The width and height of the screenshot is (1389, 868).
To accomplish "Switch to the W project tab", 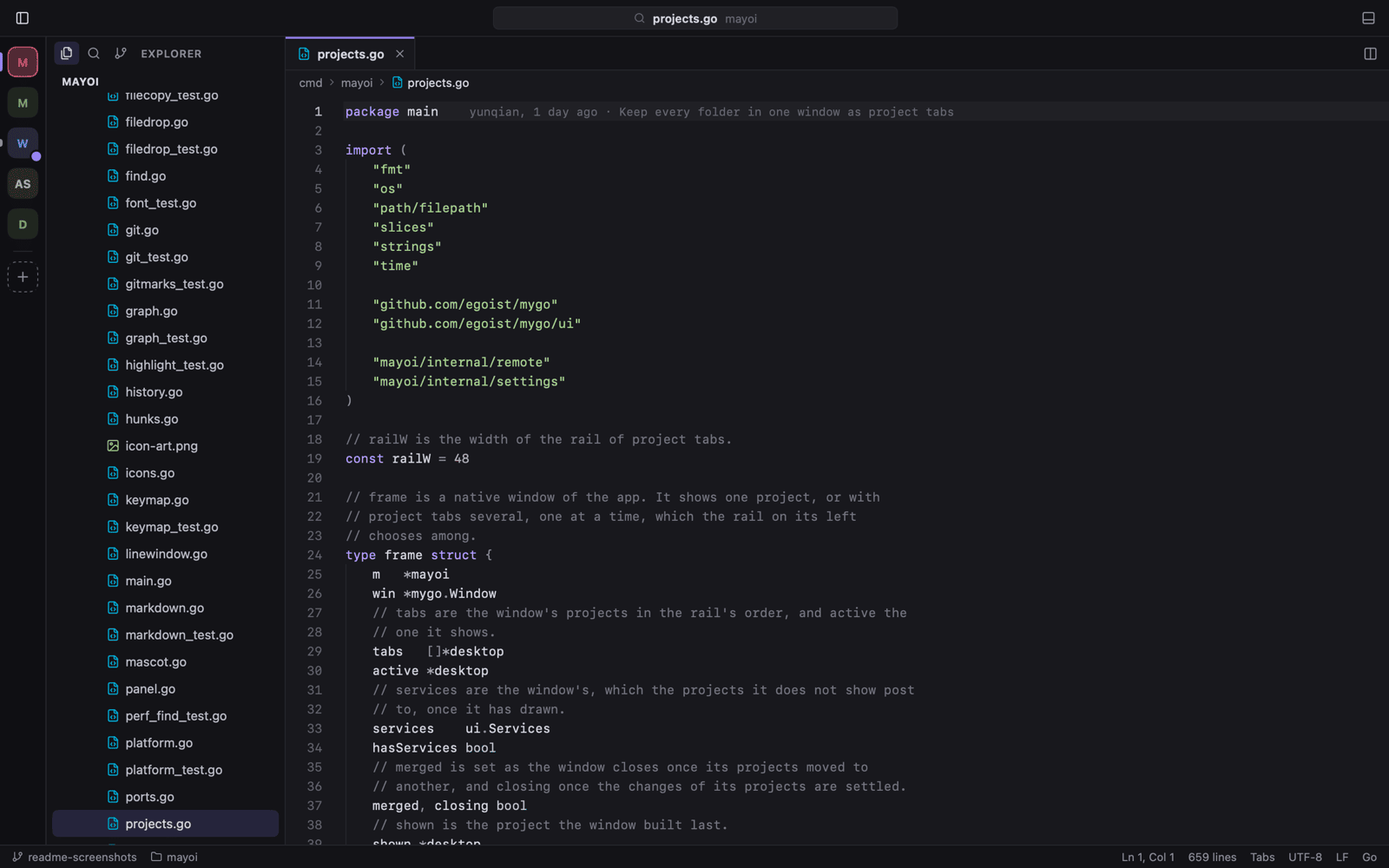I will coord(23,143).
